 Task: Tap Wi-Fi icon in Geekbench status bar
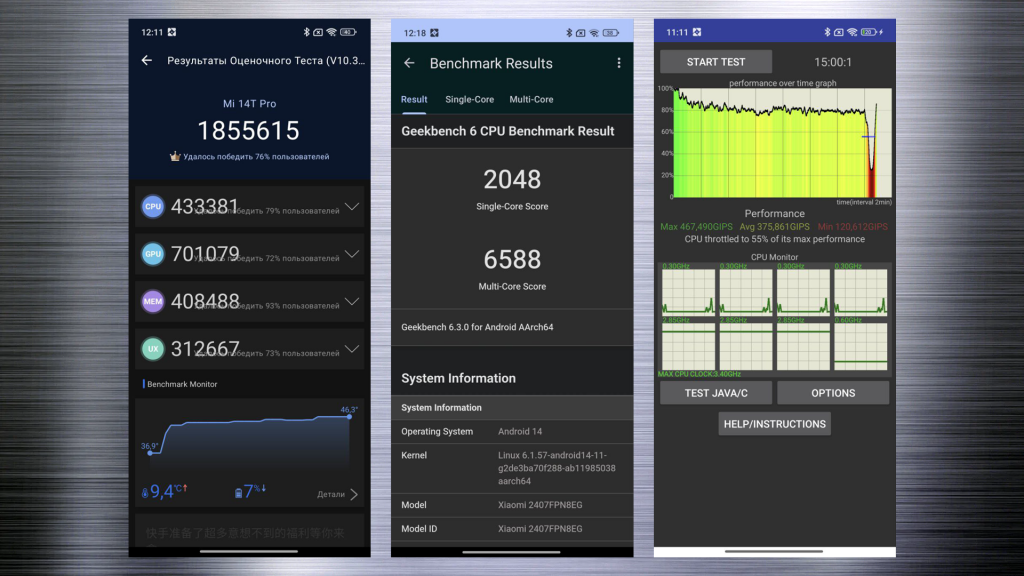tap(594, 33)
